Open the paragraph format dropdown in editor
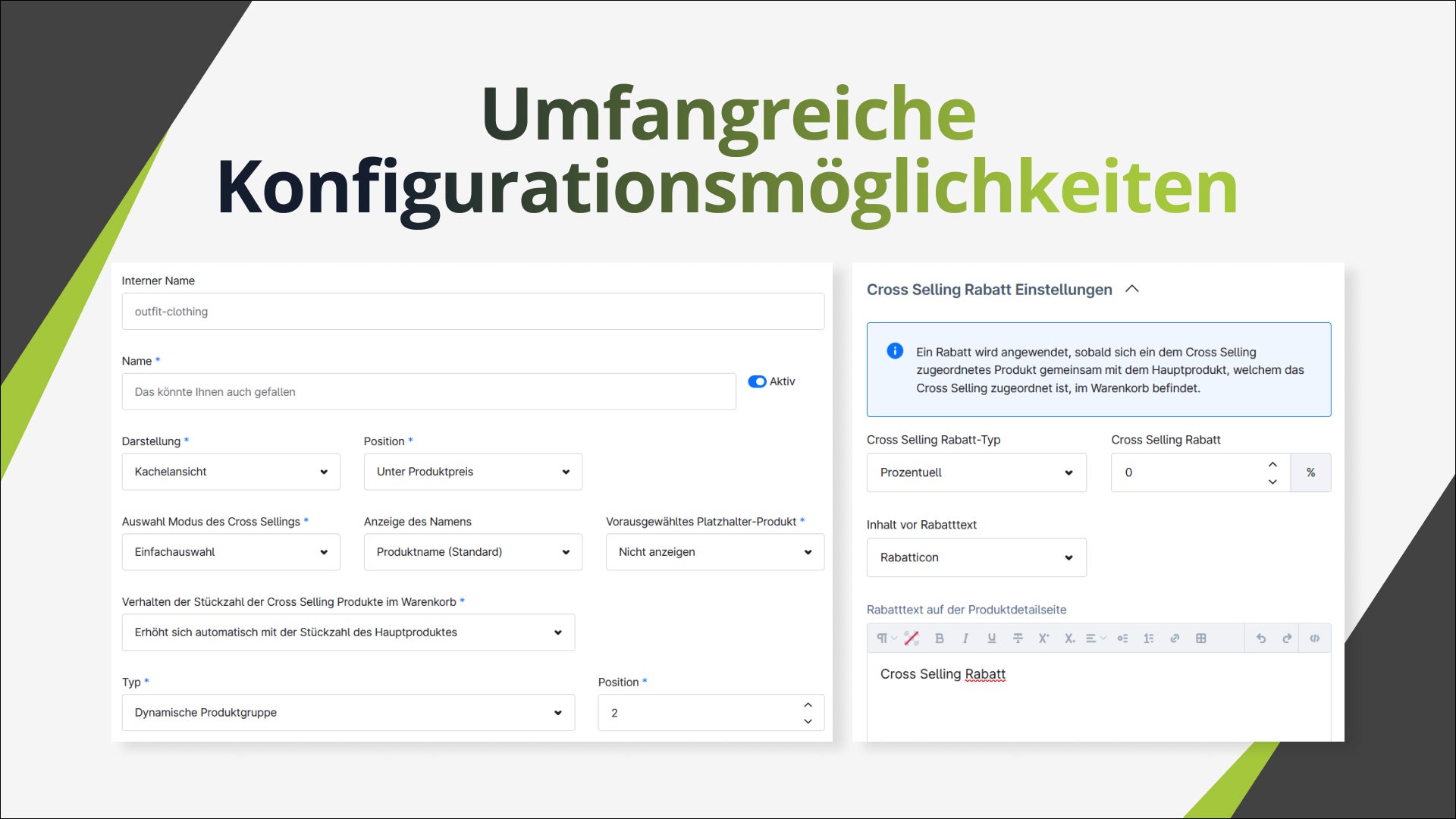Image resolution: width=1456 pixels, height=819 pixels. point(886,639)
